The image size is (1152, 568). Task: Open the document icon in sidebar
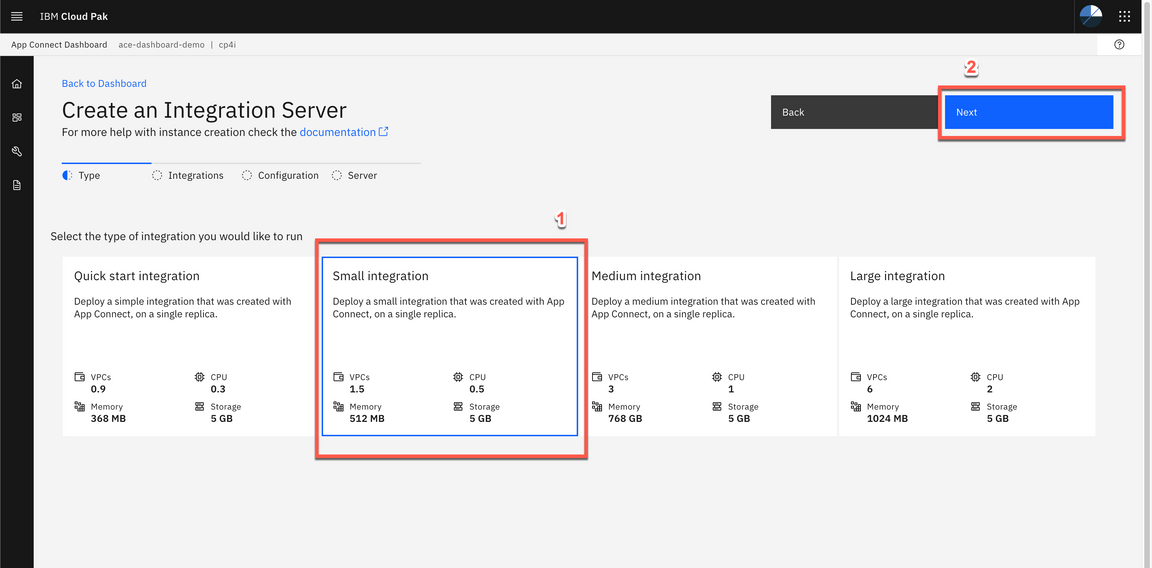point(17,186)
